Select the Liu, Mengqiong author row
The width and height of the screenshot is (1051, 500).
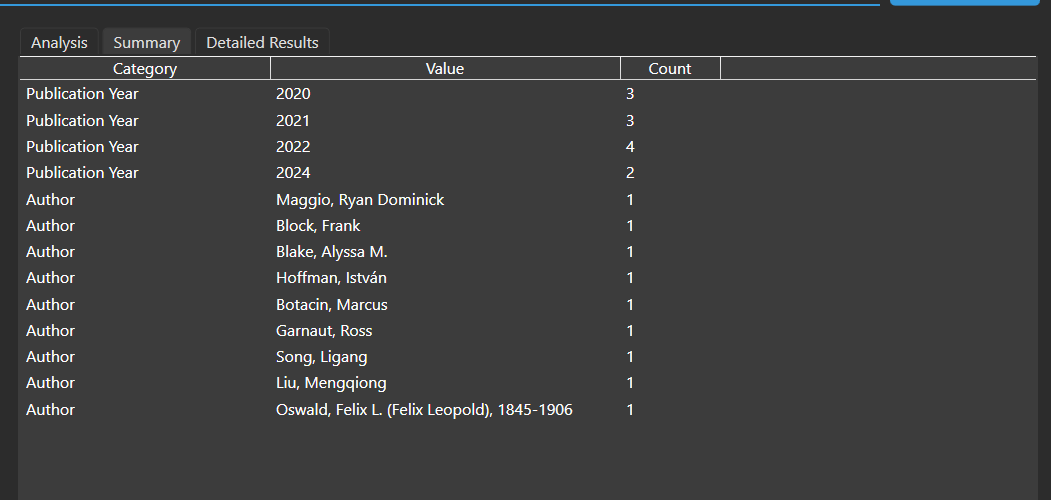click(x=331, y=383)
